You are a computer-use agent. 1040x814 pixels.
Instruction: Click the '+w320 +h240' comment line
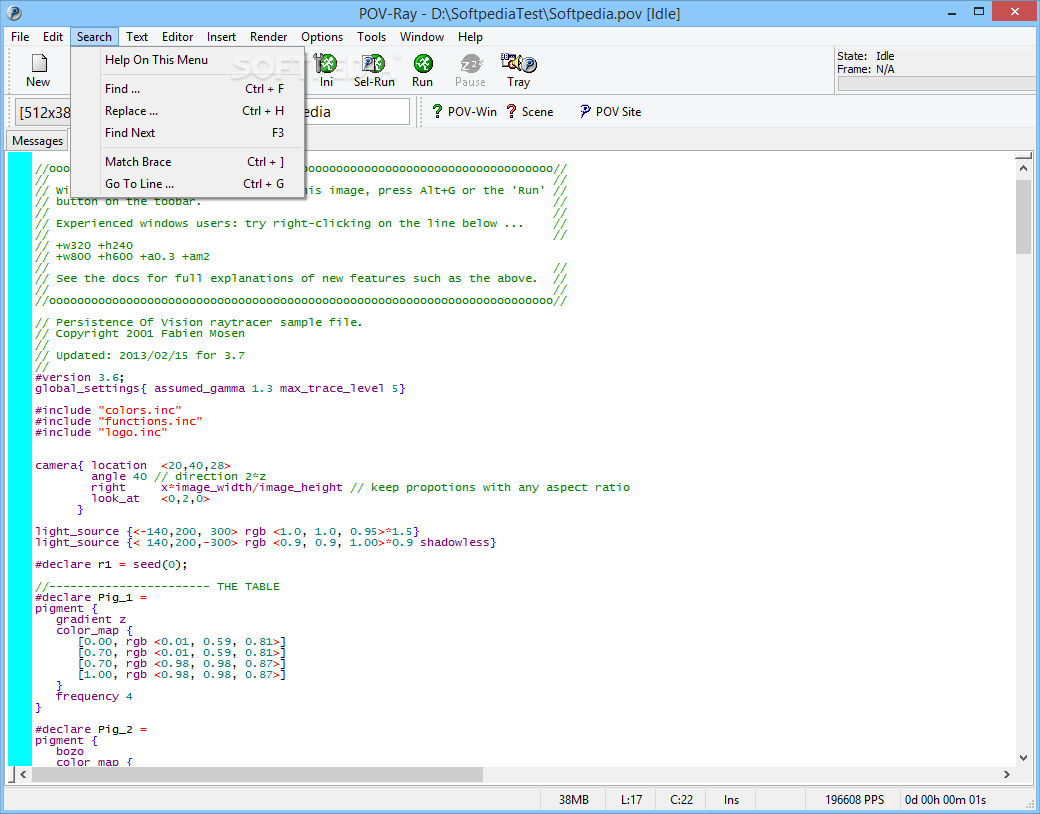pyautogui.click(x=84, y=245)
